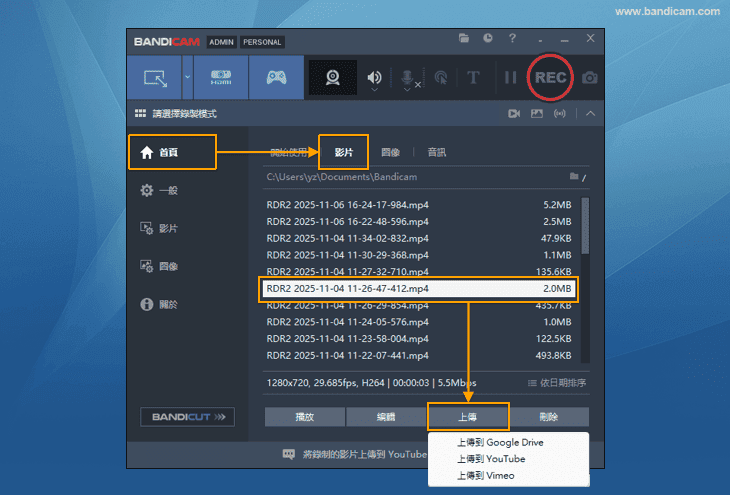The image size is (730, 495).
Task: Enable mouse cursor effects icon
Action: (x=441, y=78)
